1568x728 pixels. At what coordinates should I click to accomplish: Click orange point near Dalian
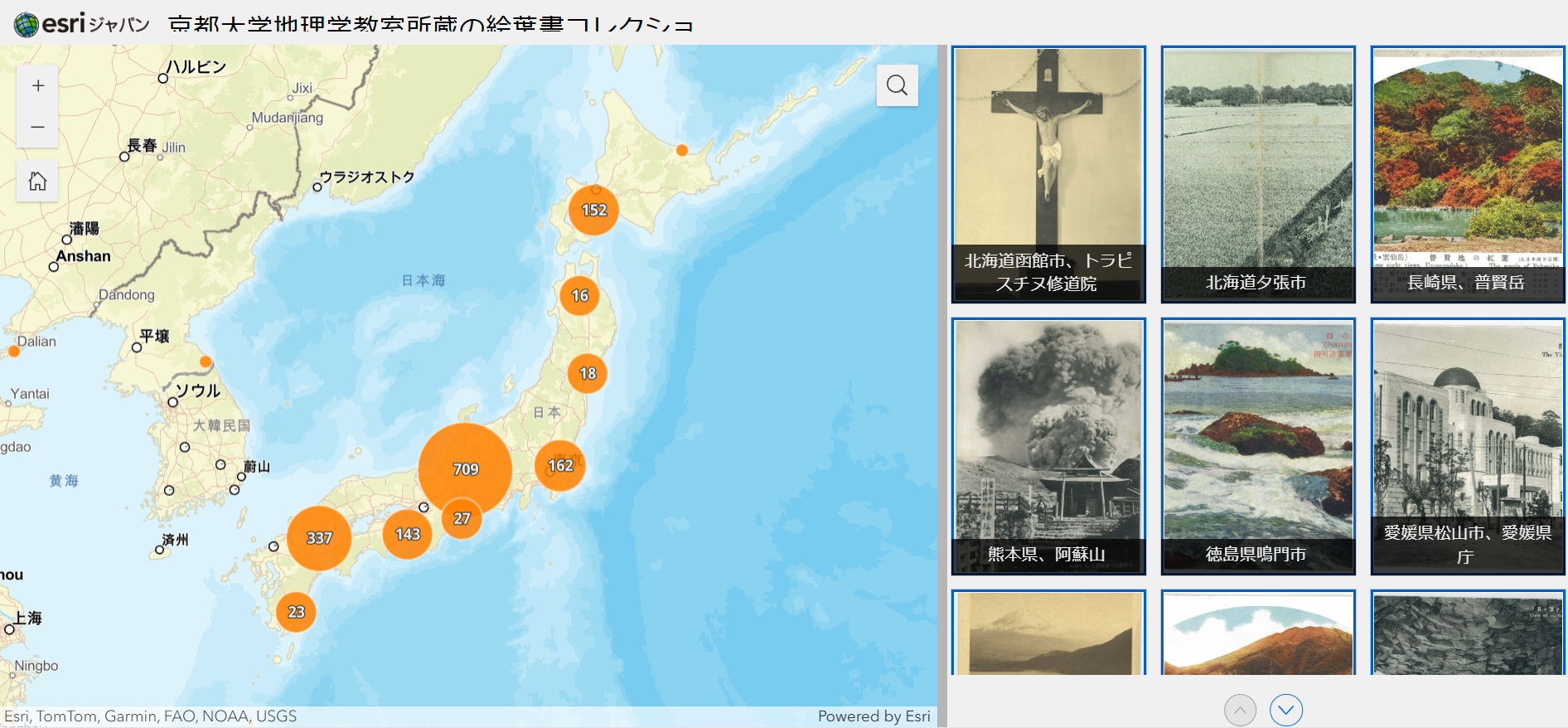tap(14, 352)
